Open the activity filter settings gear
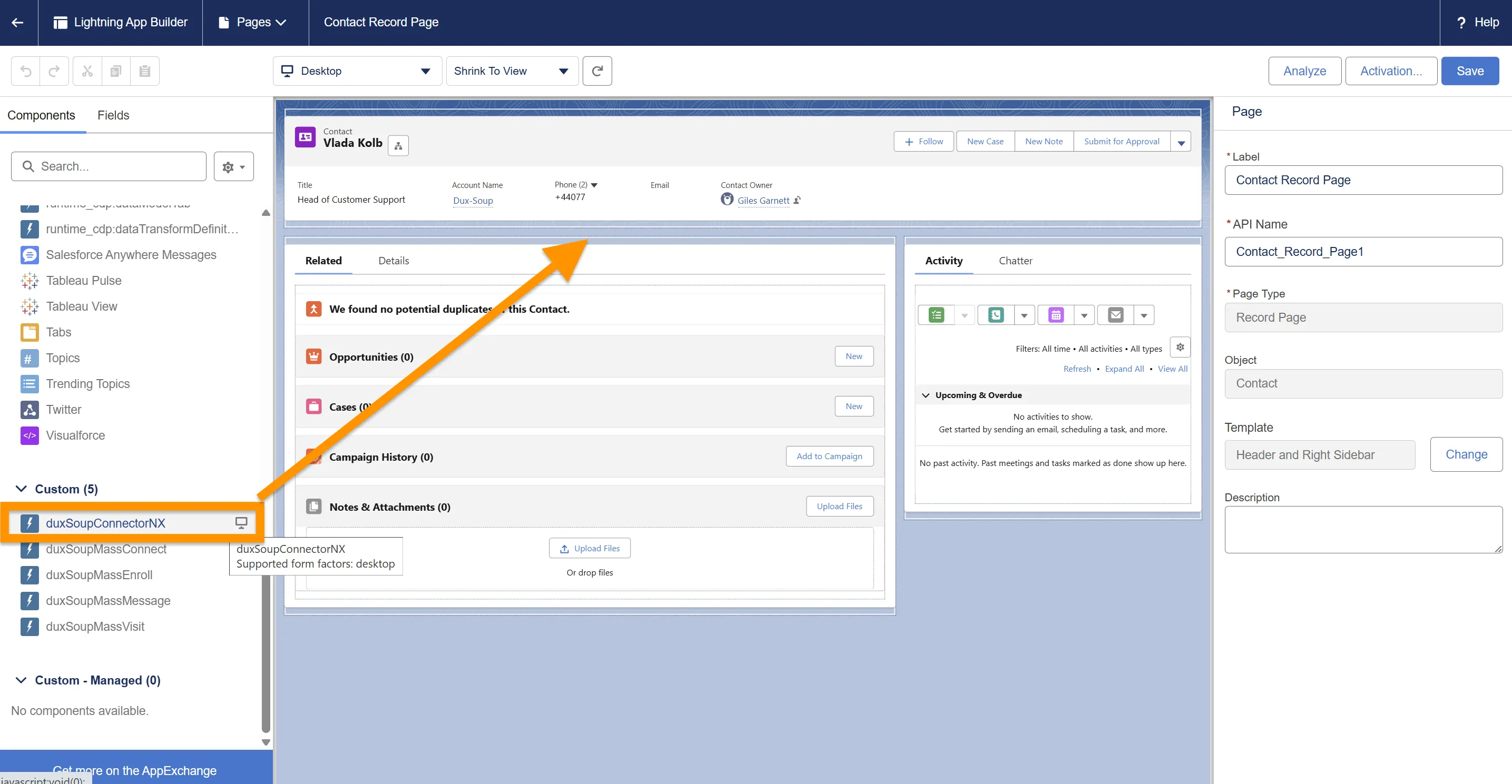The image size is (1512, 784). pos(1180,348)
